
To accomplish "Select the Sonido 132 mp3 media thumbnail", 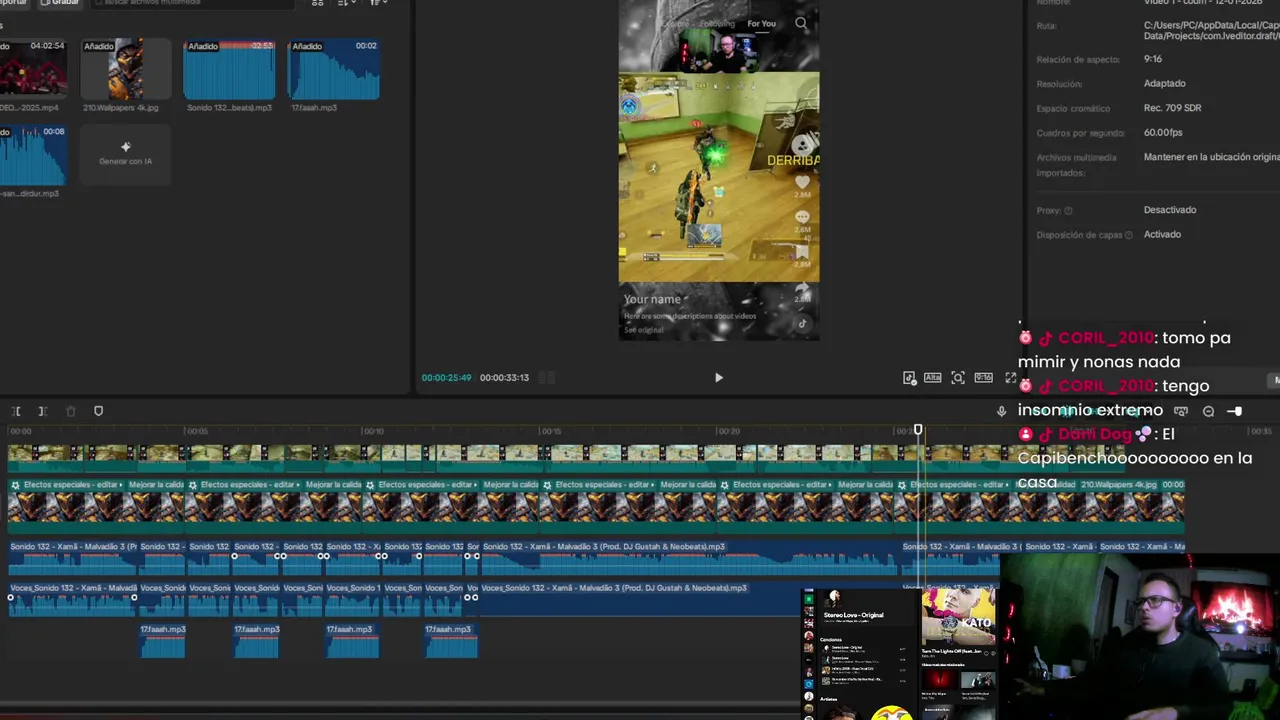I will click(229, 69).
